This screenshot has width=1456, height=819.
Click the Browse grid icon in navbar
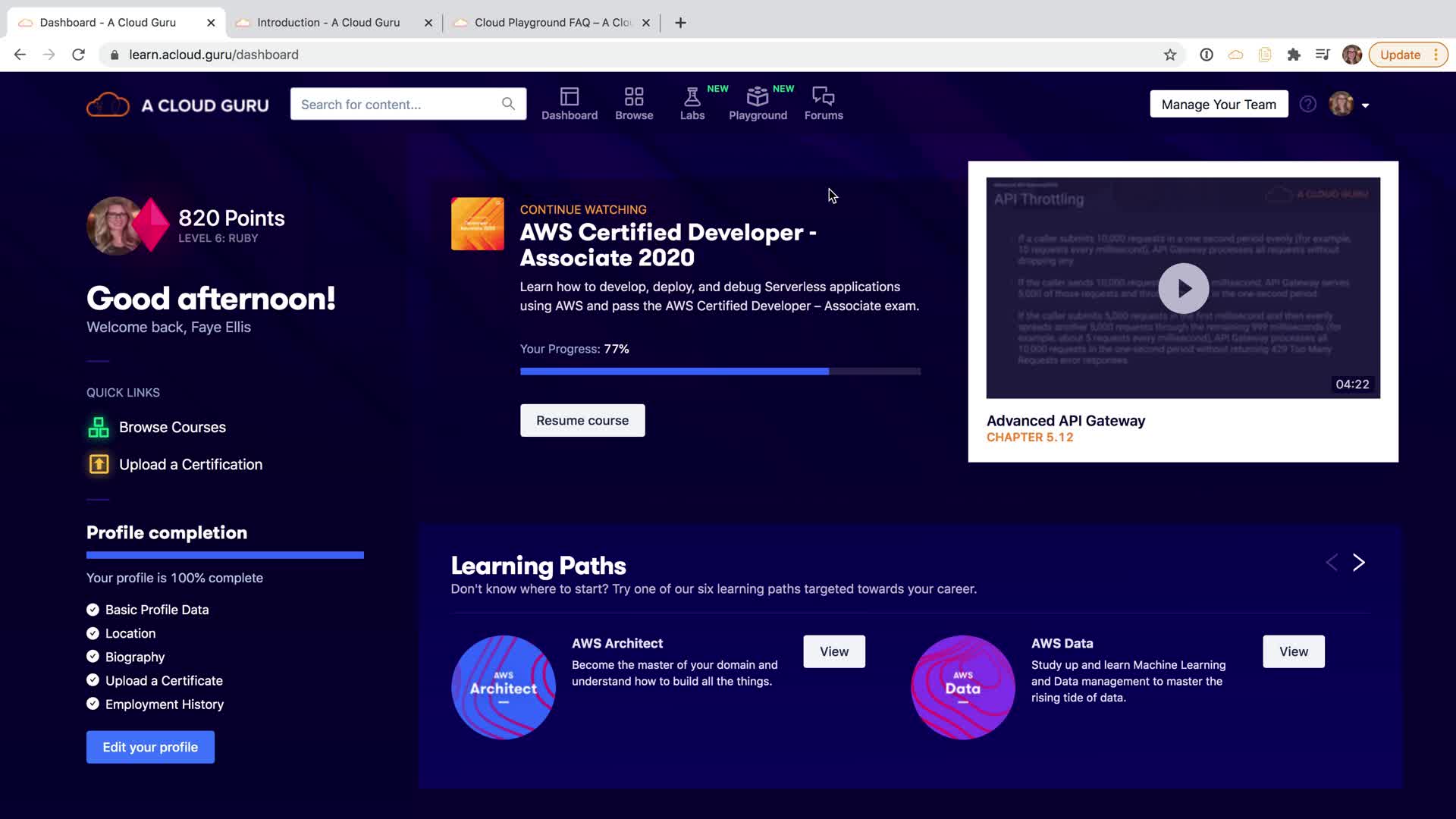pos(634,96)
